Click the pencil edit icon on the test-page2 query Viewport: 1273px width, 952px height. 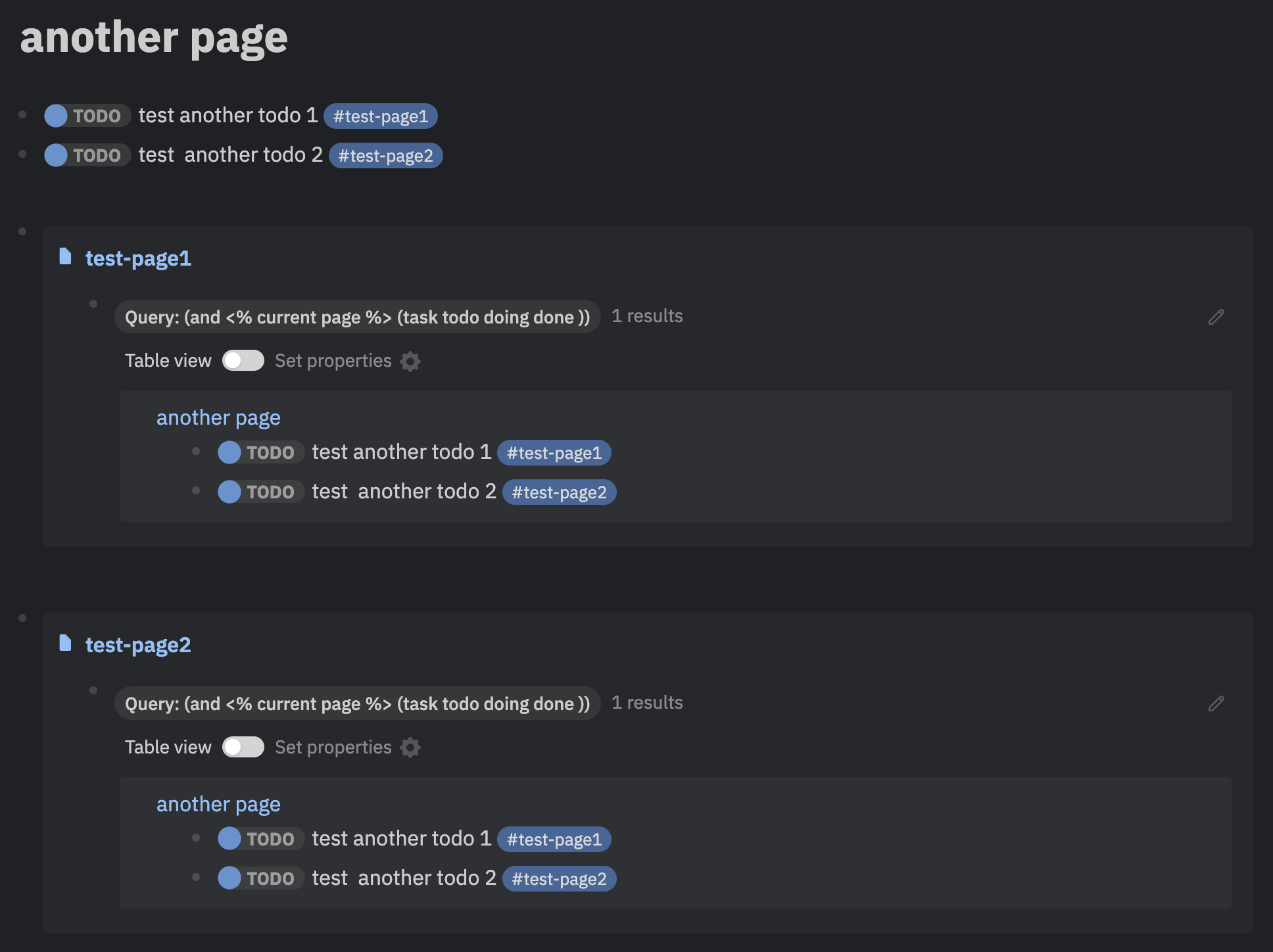click(x=1216, y=703)
